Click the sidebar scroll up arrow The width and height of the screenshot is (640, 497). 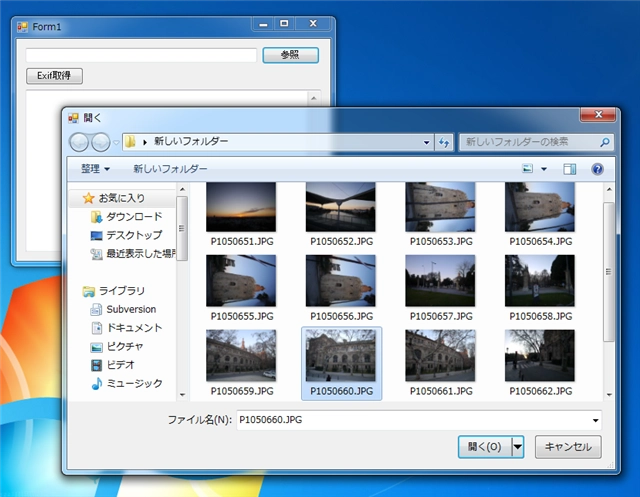[x=182, y=189]
